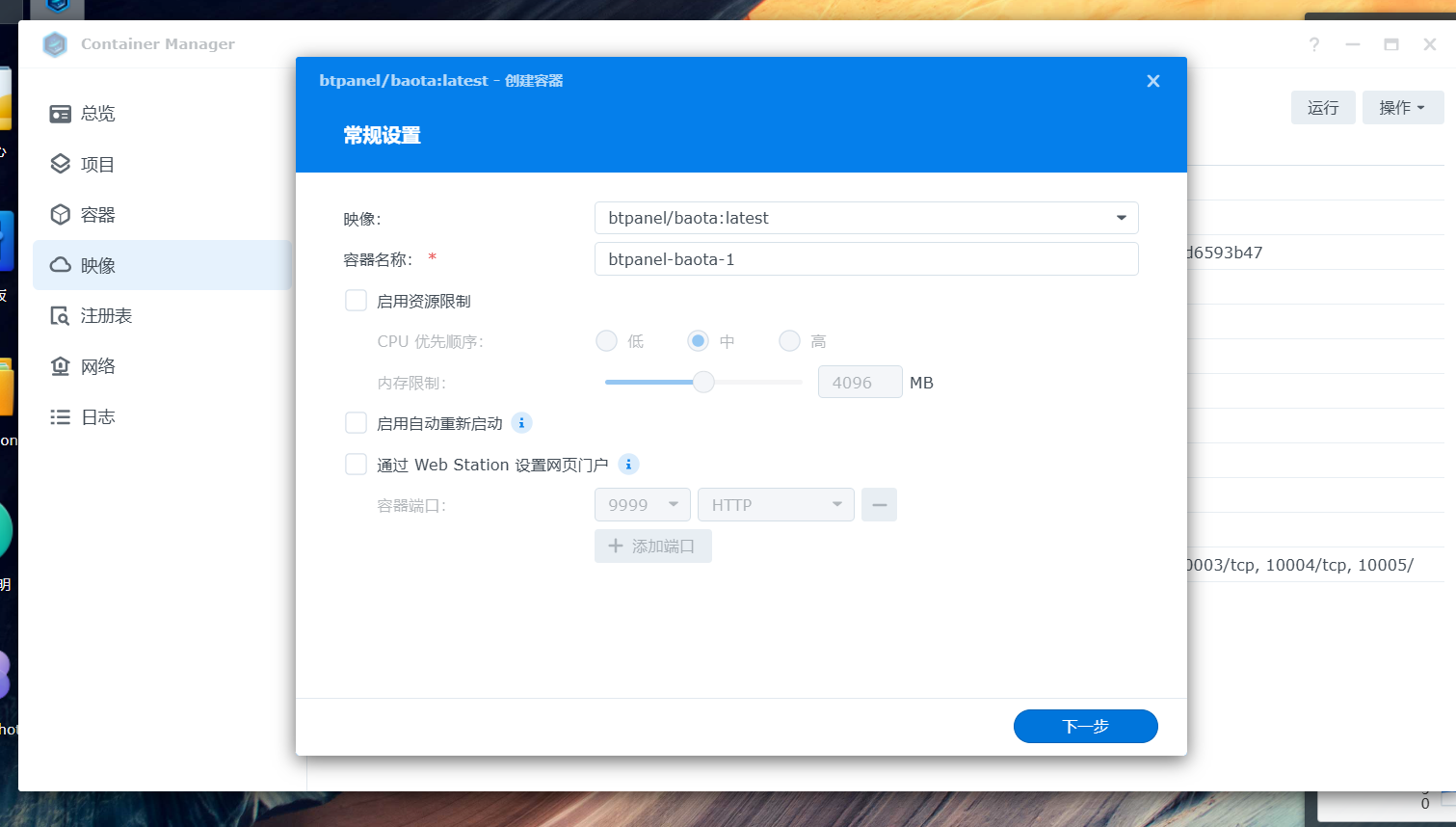Screen dimensions: 1456x827
Task: Check 通过 Web Station 设置网页门户 option
Action: tap(357, 465)
